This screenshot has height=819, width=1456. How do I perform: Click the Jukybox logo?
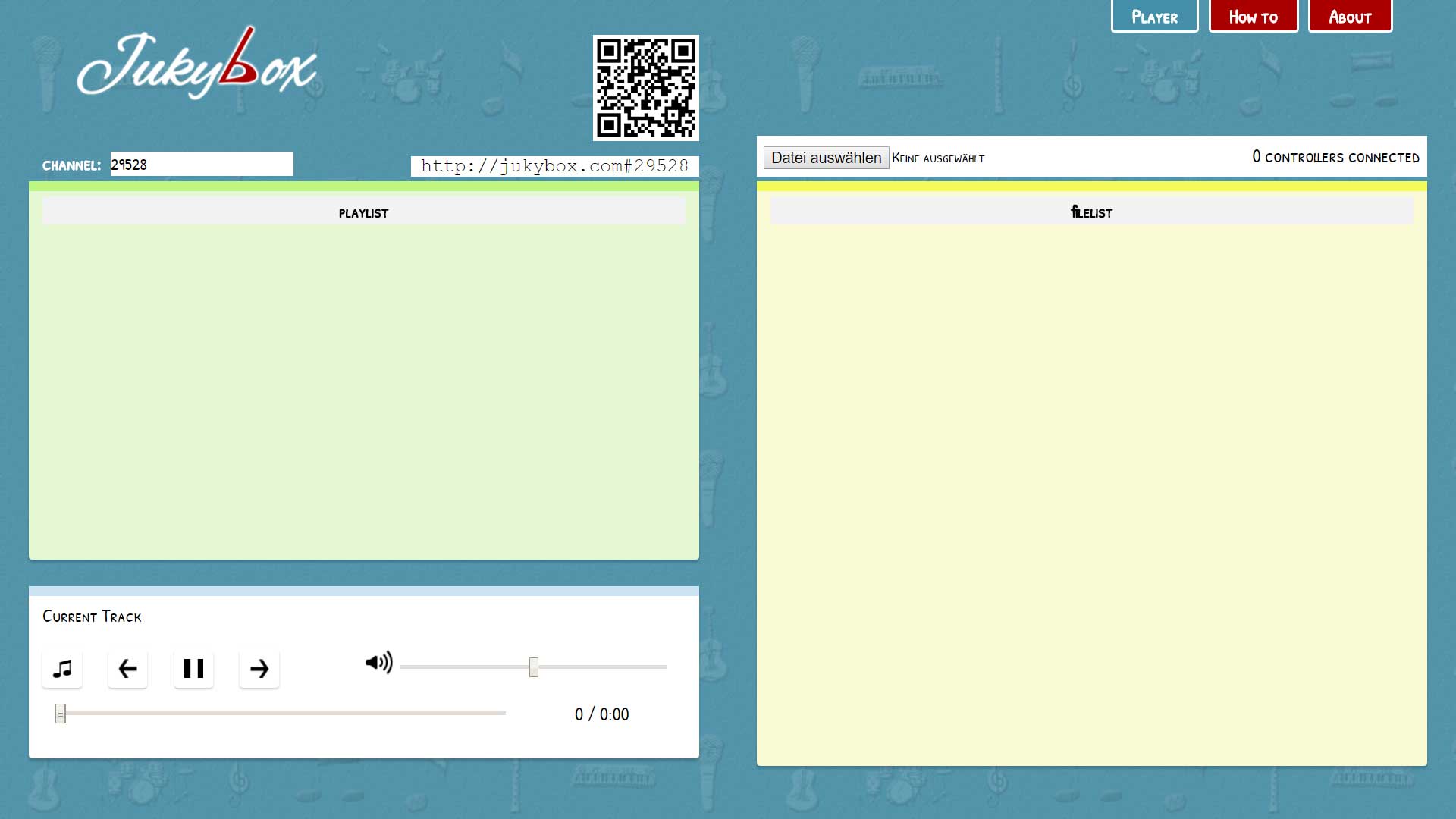(x=197, y=66)
